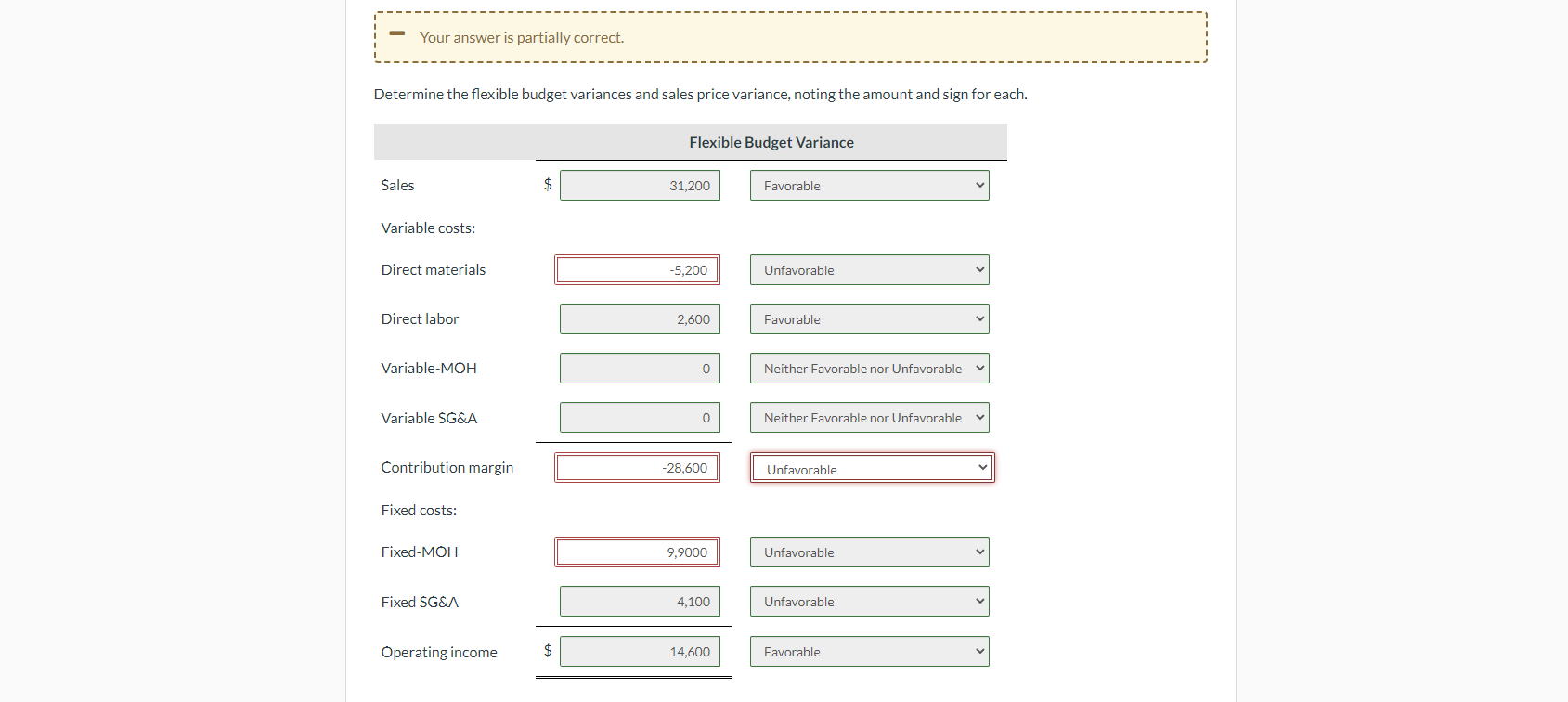Open the Direct labor variance type dropdown
The width and height of the screenshot is (1568, 702).
coord(869,319)
